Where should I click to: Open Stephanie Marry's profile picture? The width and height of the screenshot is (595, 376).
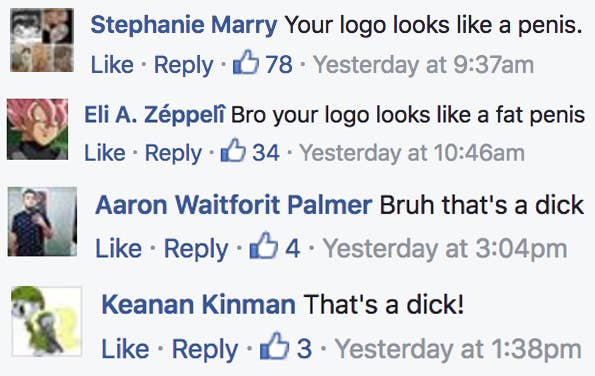click(42, 40)
